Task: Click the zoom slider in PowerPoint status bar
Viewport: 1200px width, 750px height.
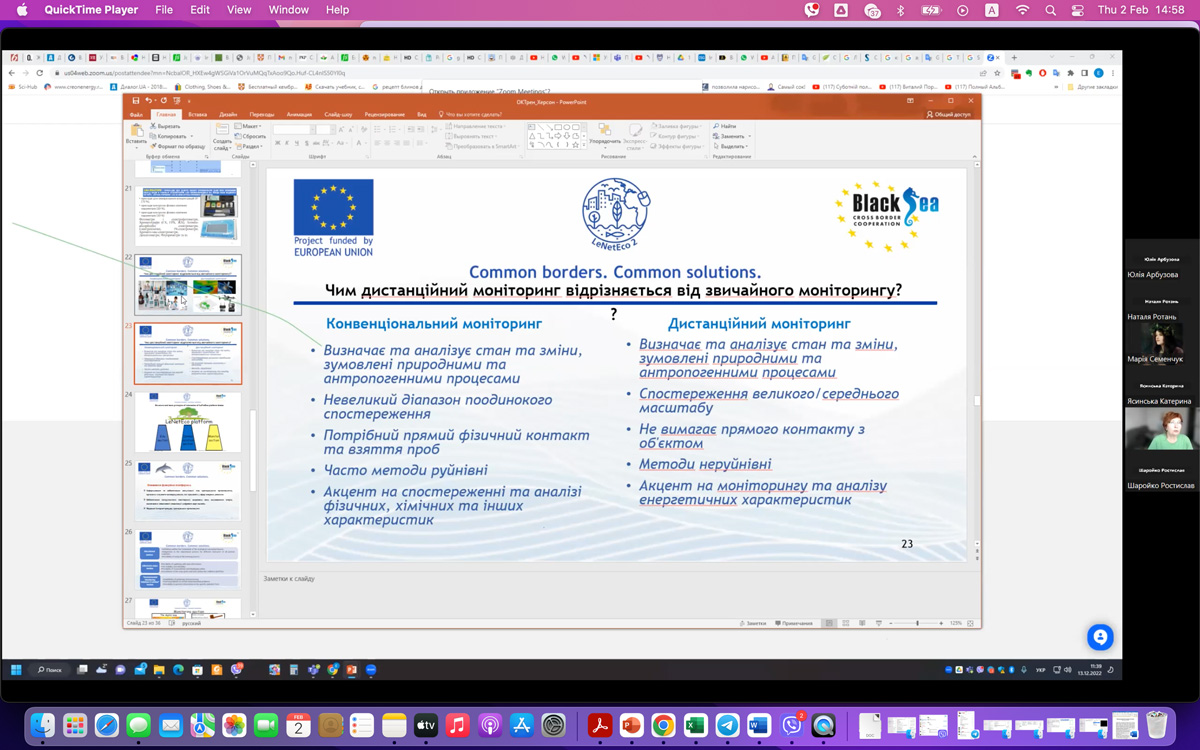Action: click(918, 623)
